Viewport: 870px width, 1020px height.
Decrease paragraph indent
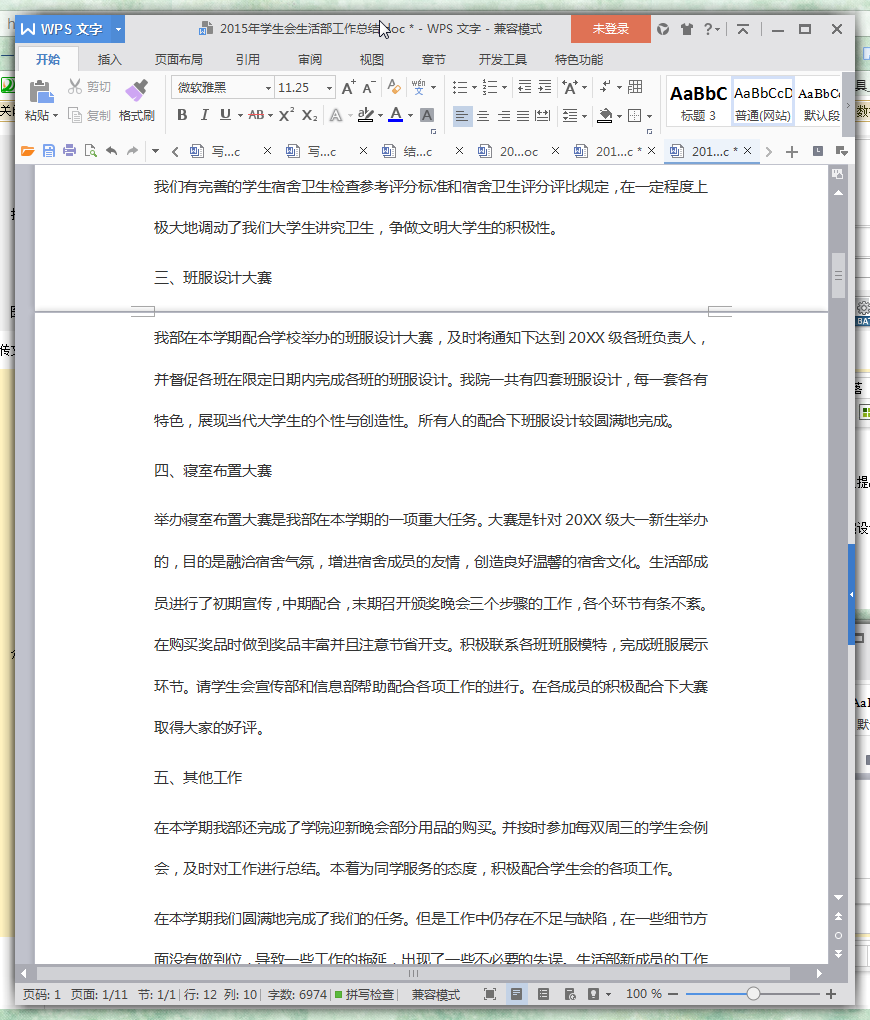coord(524,87)
